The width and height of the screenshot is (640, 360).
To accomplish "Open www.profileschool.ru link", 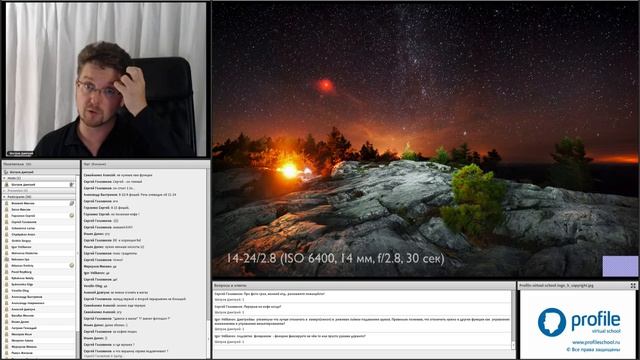I will point(596,342).
